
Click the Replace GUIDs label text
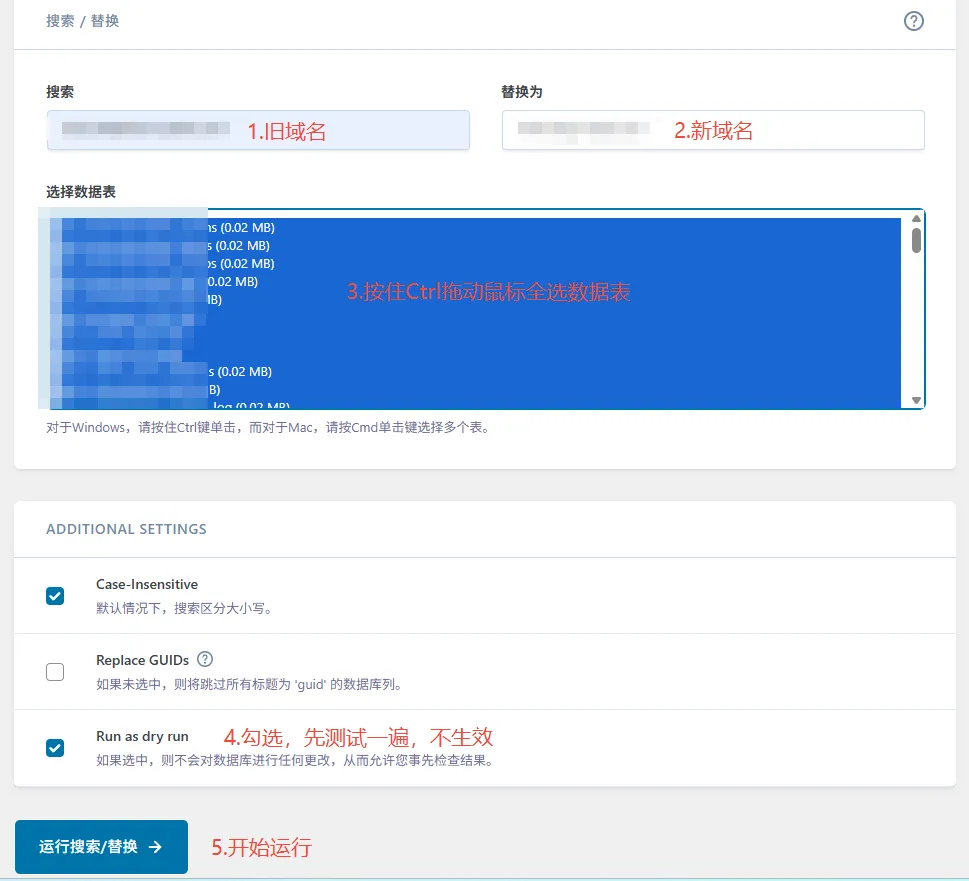(x=143, y=660)
